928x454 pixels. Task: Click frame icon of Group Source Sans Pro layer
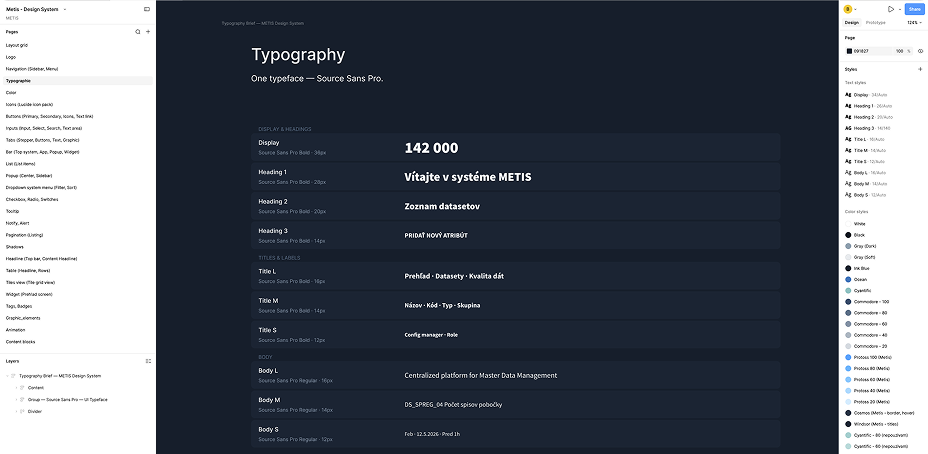[x=22, y=400]
